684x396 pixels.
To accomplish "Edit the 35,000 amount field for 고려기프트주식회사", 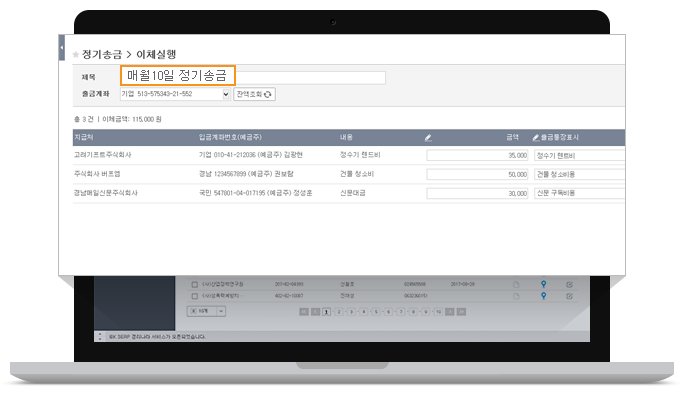I will 478,155.
